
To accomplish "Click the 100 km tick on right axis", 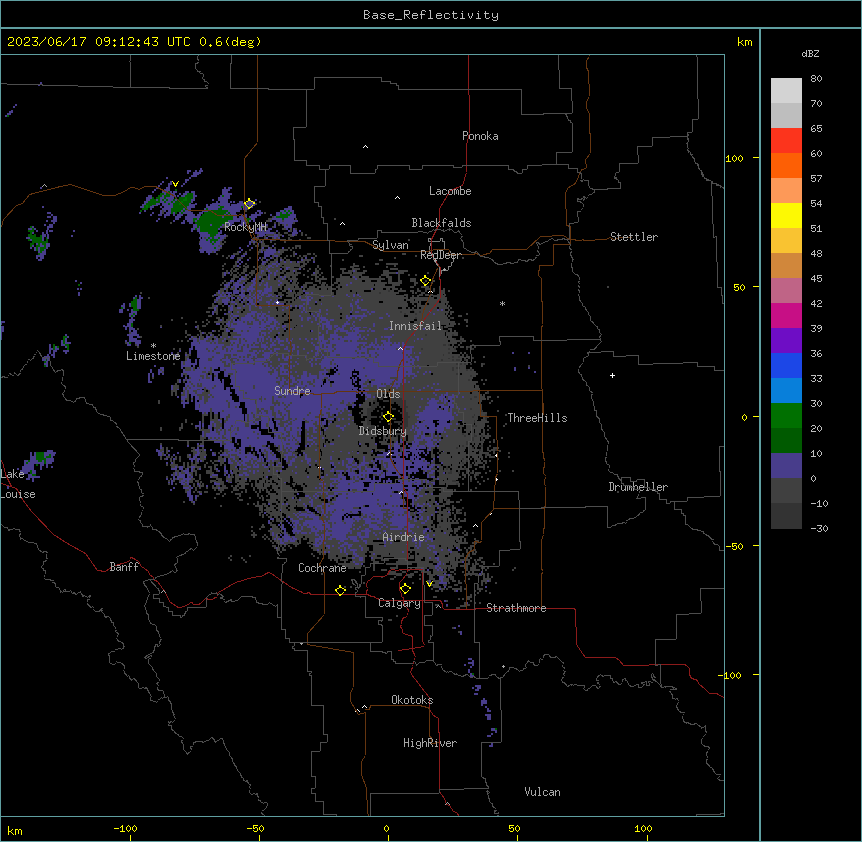I will 734,158.
